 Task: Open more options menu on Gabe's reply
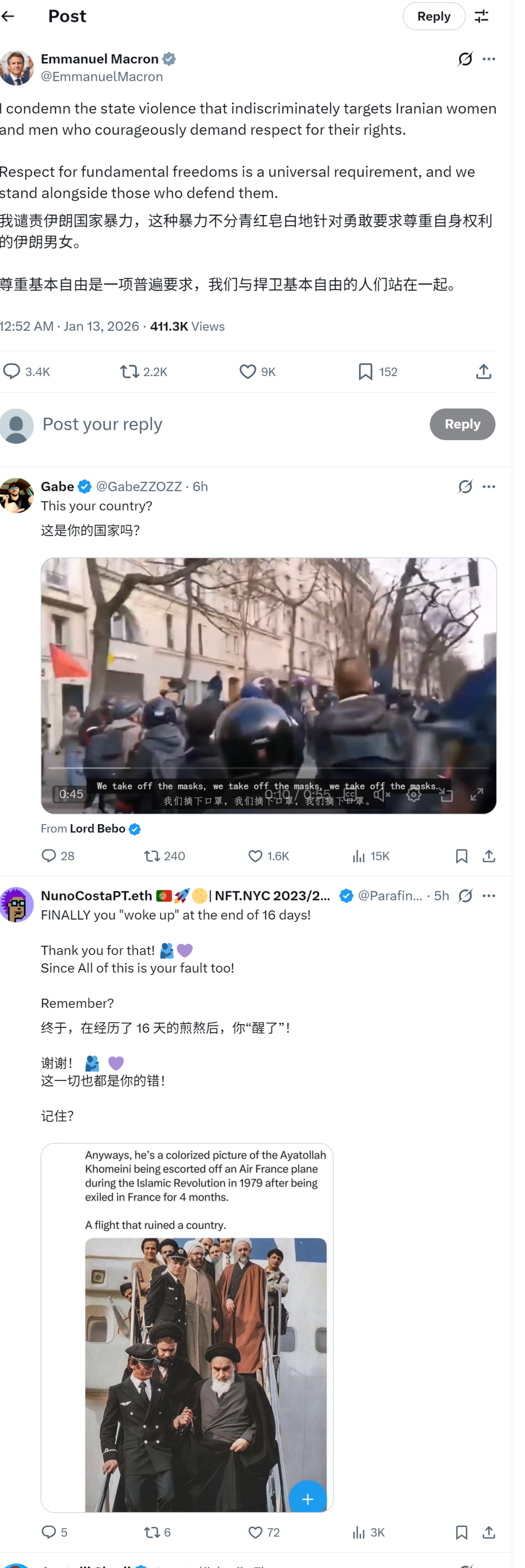(489, 486)
